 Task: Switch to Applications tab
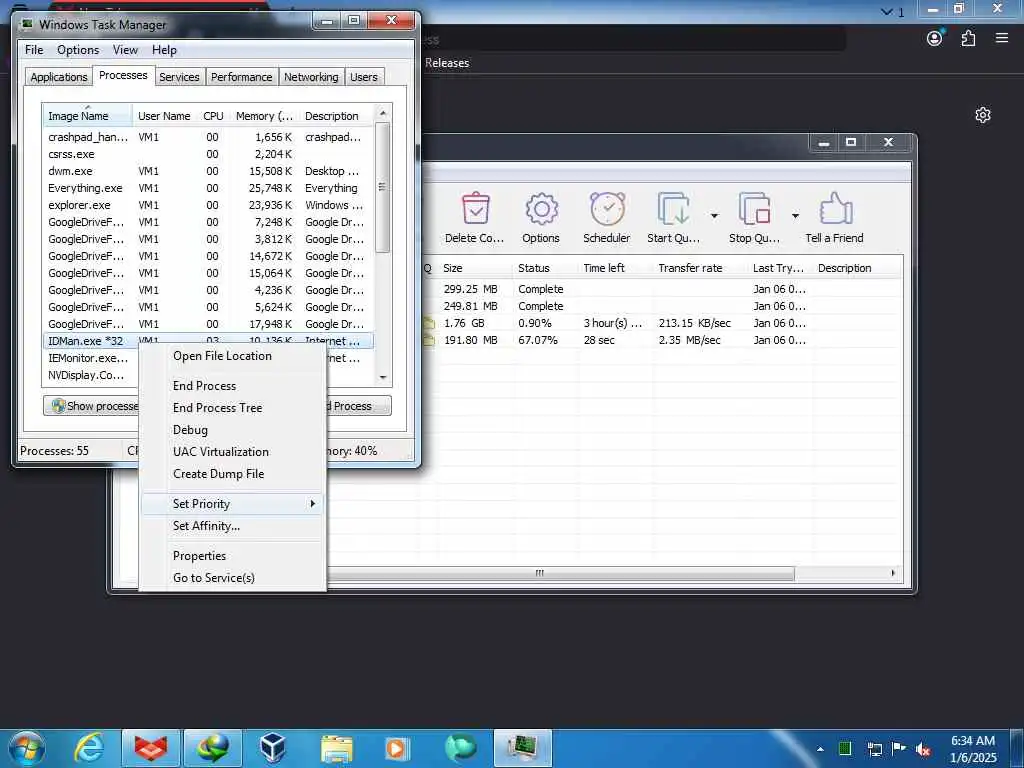(59, 77)
